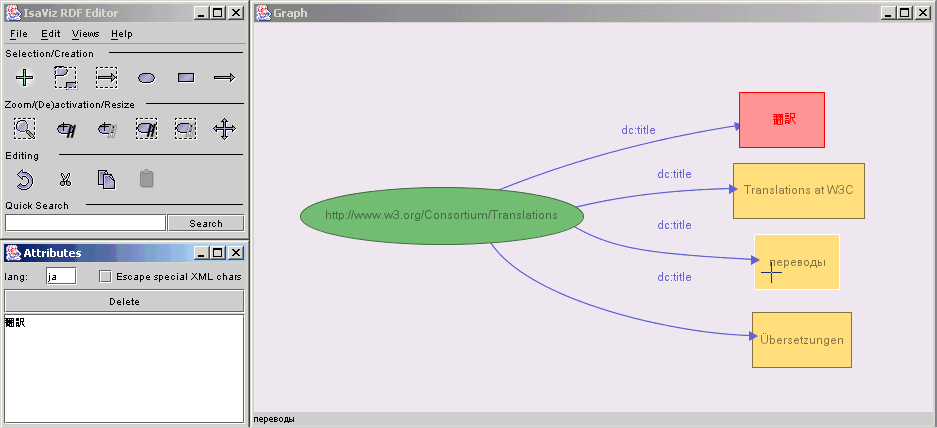
Task: Pick the create literal rectangle tool
Action: coord(185,77)
